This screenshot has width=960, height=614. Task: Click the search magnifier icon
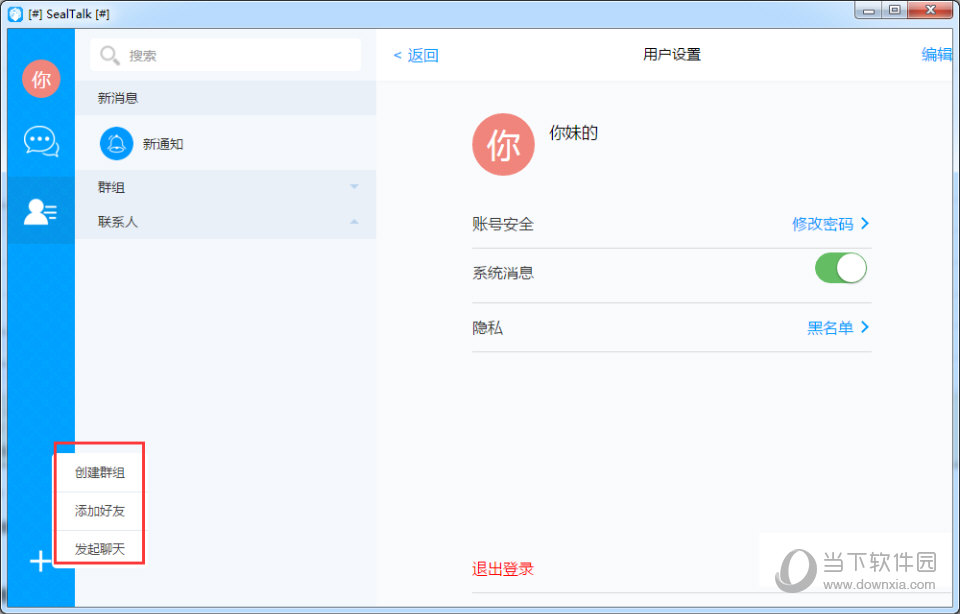pyautogui.click(x=110, y=55)
